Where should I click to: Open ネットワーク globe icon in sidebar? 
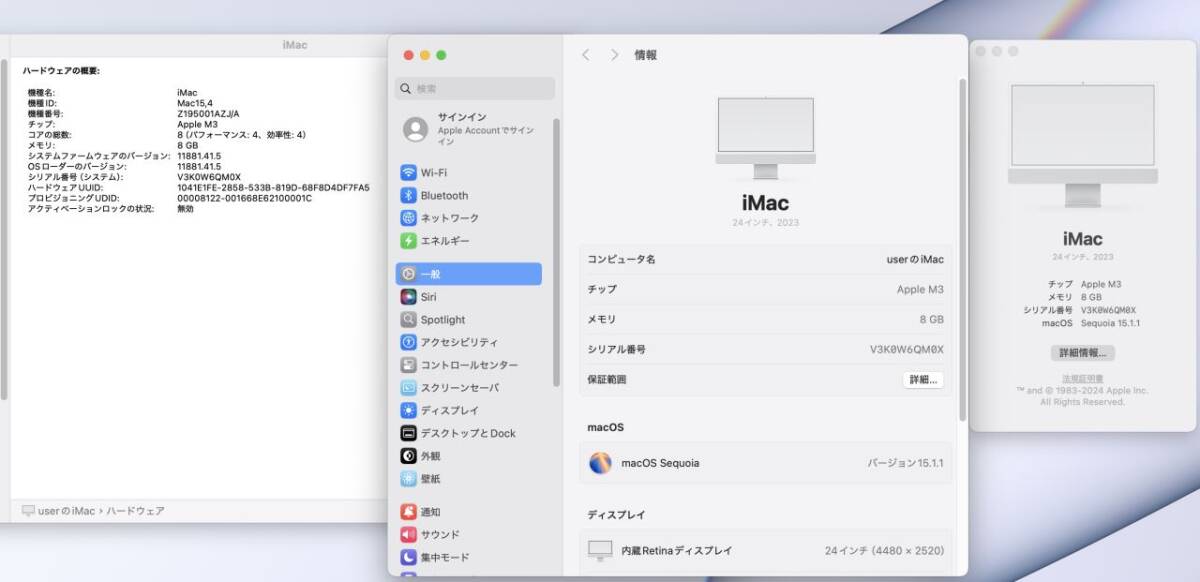click(x=408, y=218)
